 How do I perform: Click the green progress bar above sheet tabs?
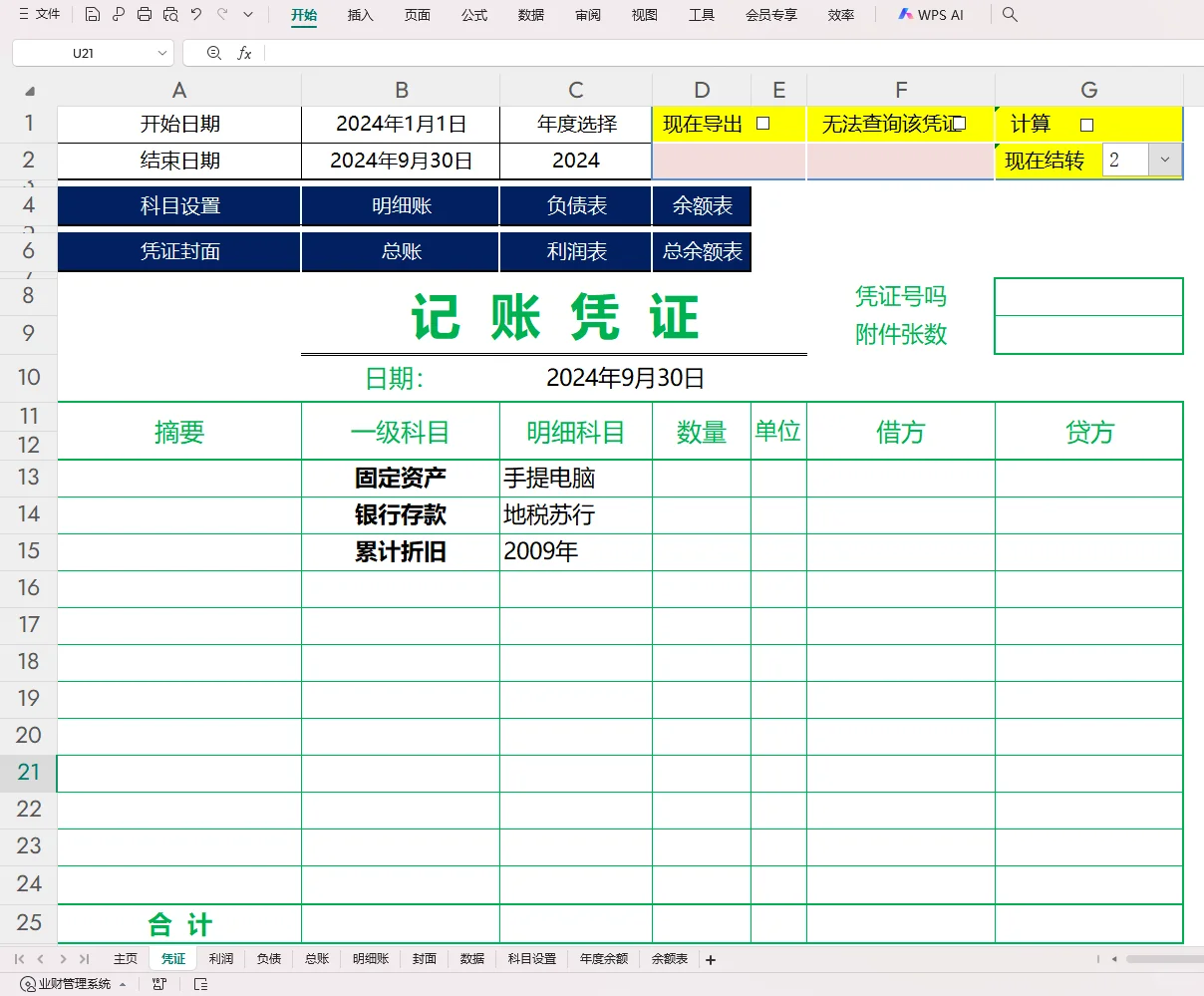tap(598, 941)
